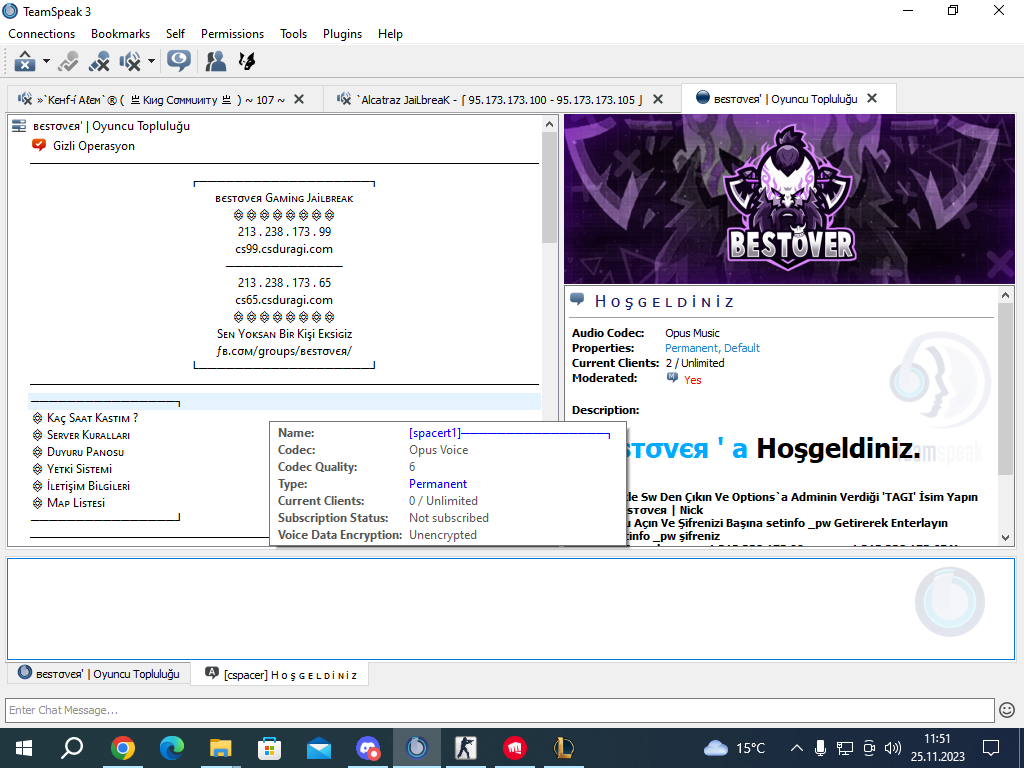Open the emoji smiley picker
Screen dimensions: 1024x768
point(1007,710)
